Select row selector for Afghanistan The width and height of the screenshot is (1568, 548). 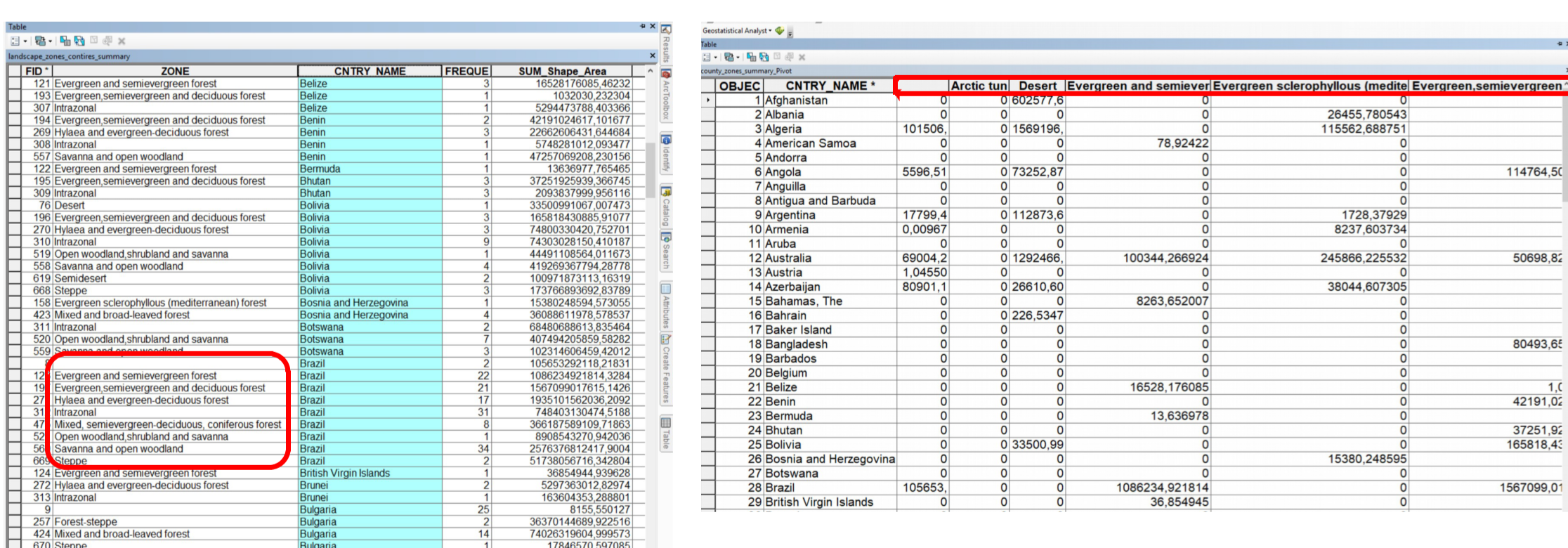(x=707, y=100)
